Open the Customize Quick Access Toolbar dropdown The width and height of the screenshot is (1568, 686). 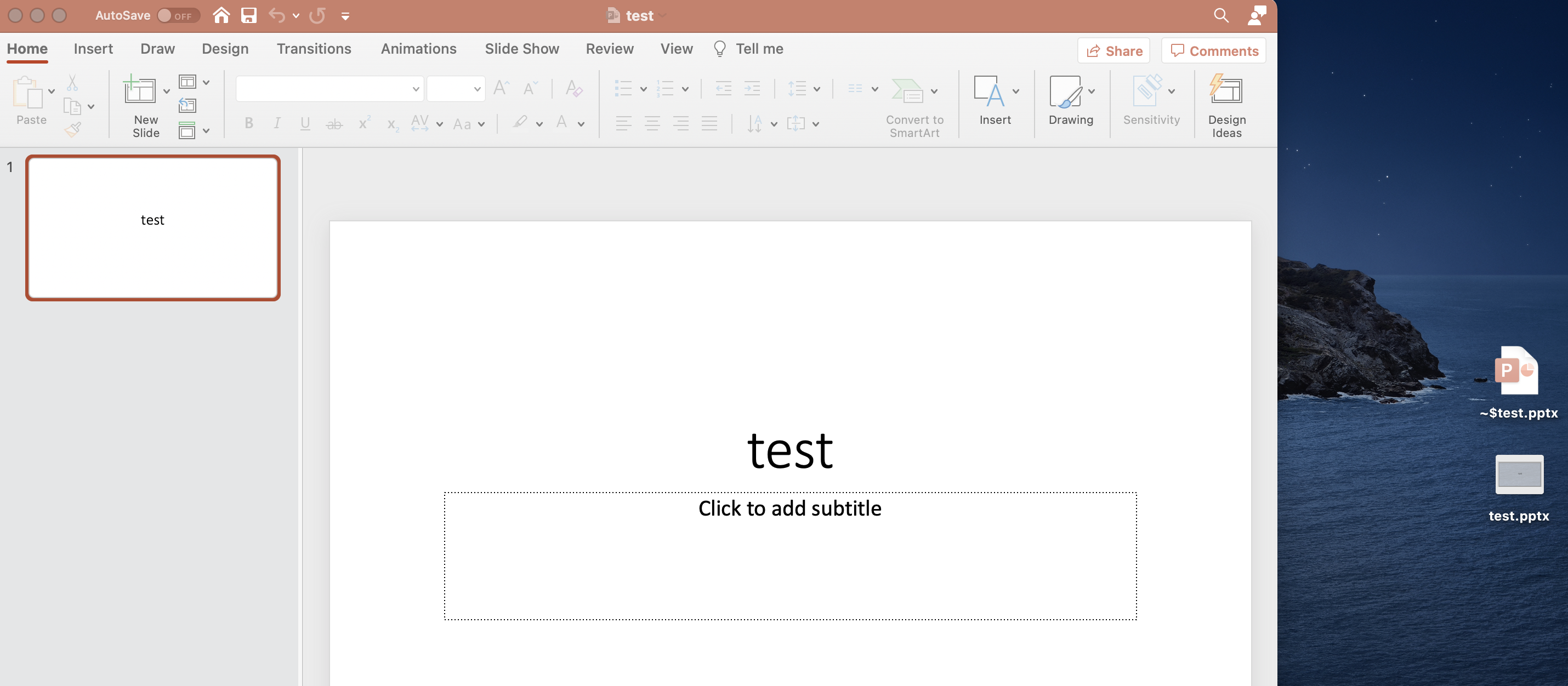point(345,16)
